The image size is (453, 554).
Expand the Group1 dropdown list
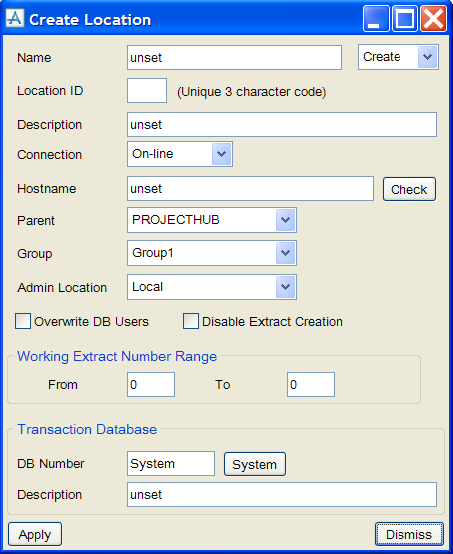coord(212,253)
